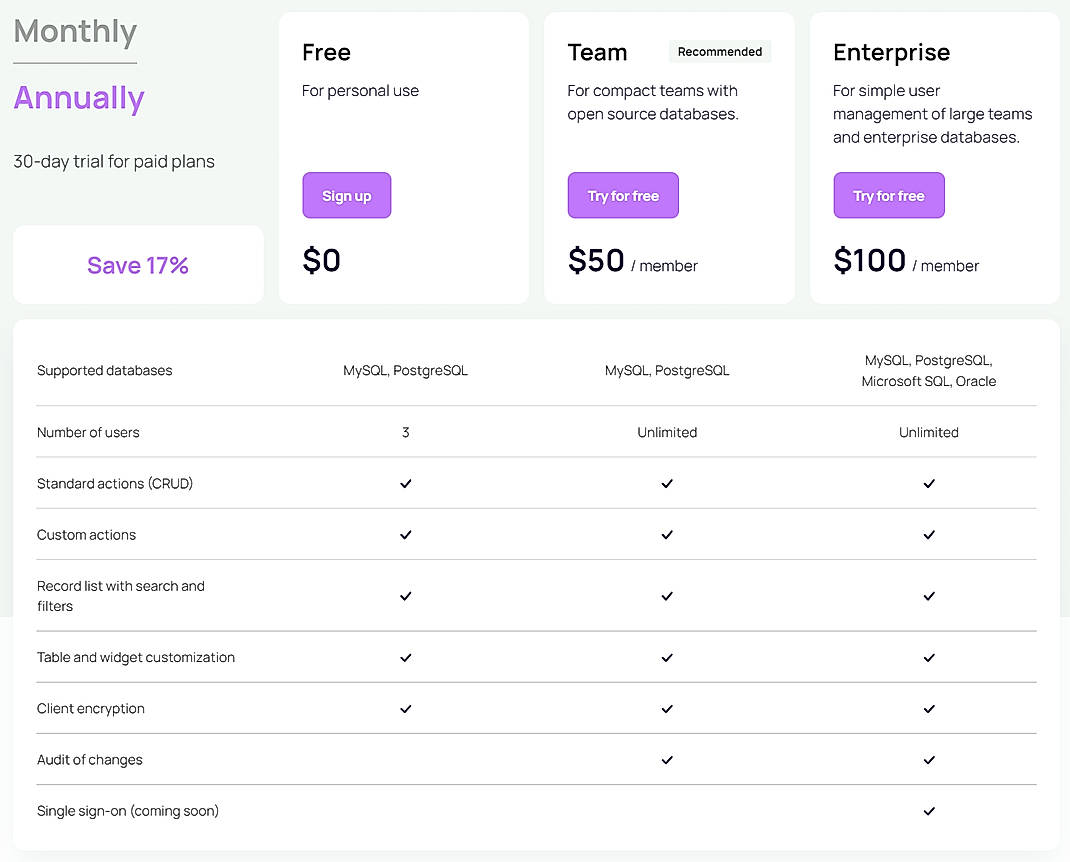Click the Client encryption checkmark for Free plan
This screenshot has height=862, width=1070.
click(x=405, y=709)
